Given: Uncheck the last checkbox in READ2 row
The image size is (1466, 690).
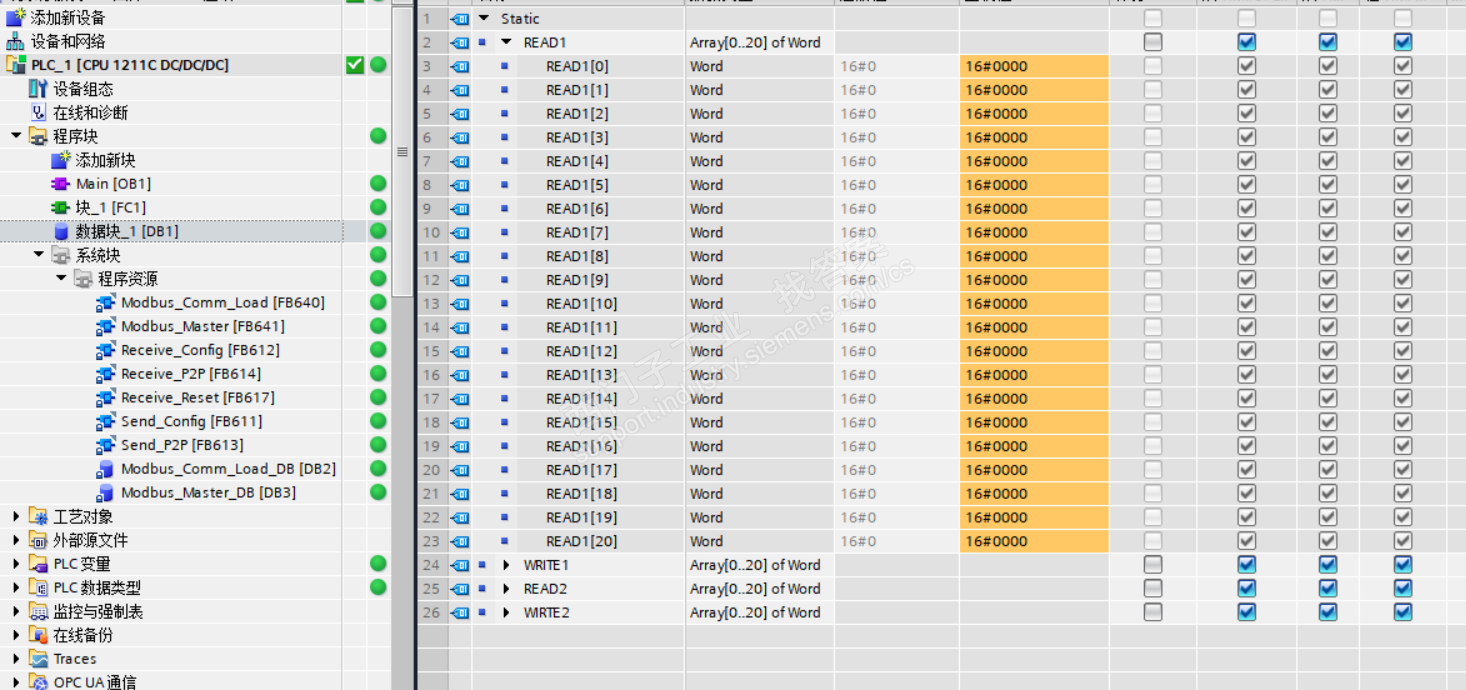Looking at the screenshot, I should coord(1403,589).
